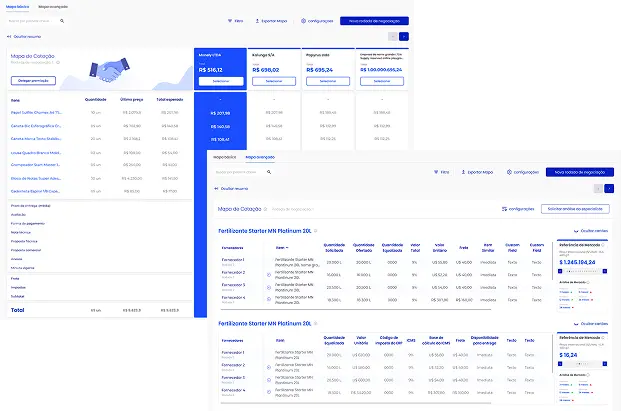The width and height of the screenshot is (621, 411).
Task: Collapse the second table's Ocultar cenários panel
Action: (x=595, y=323)
